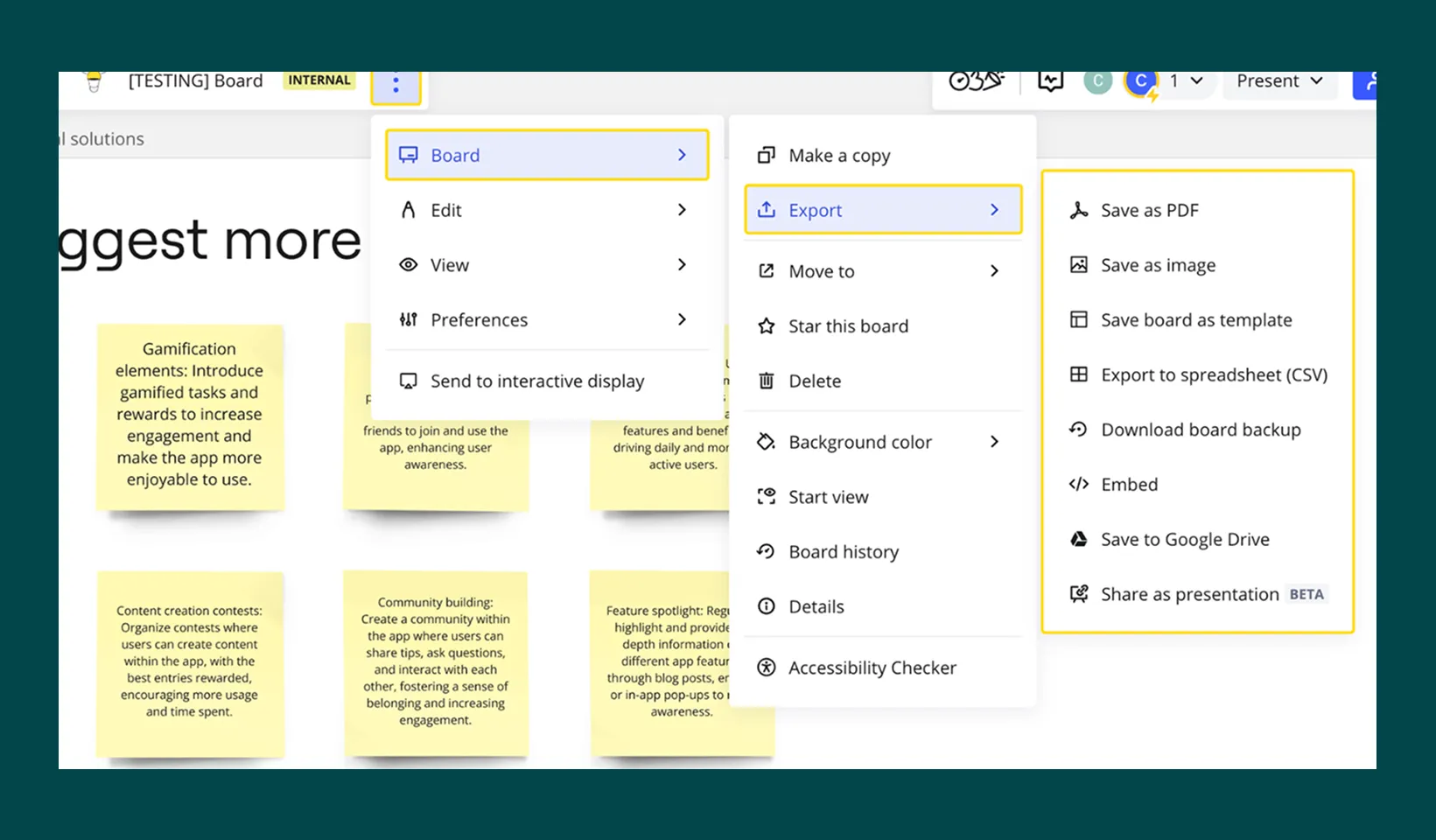
Task: Open the comments panel icon
Action: click(1050, 80)
